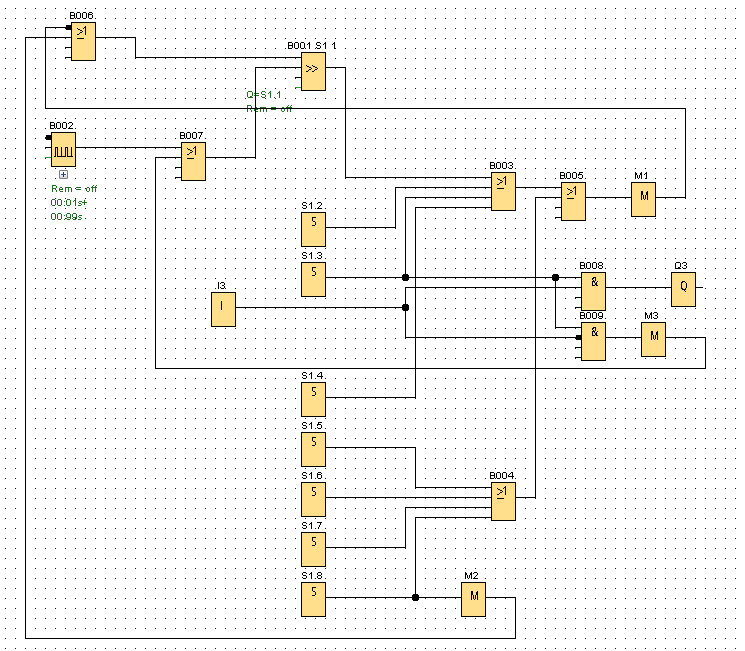745x651 pixels.
Task: Select the B002 pulse generator block
Action: point(63,151)
